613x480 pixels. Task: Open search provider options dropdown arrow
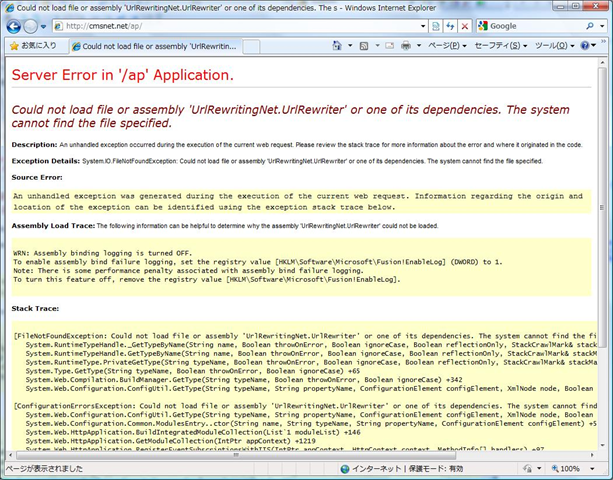[x=602, y=26]
